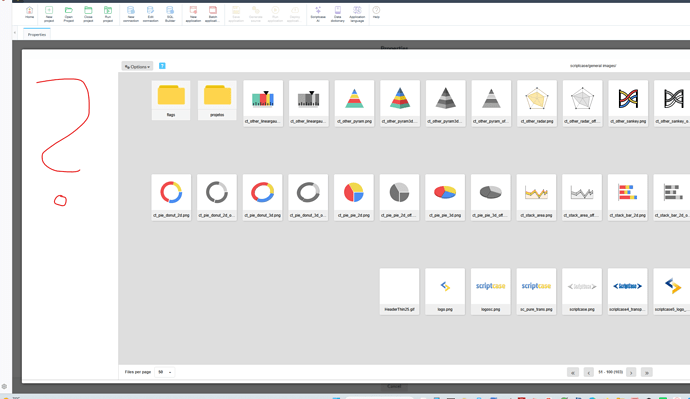Select the ct_pie_donut_2d.png thumbnail
The height and width of the screenshot is (399, 690).
171,198
